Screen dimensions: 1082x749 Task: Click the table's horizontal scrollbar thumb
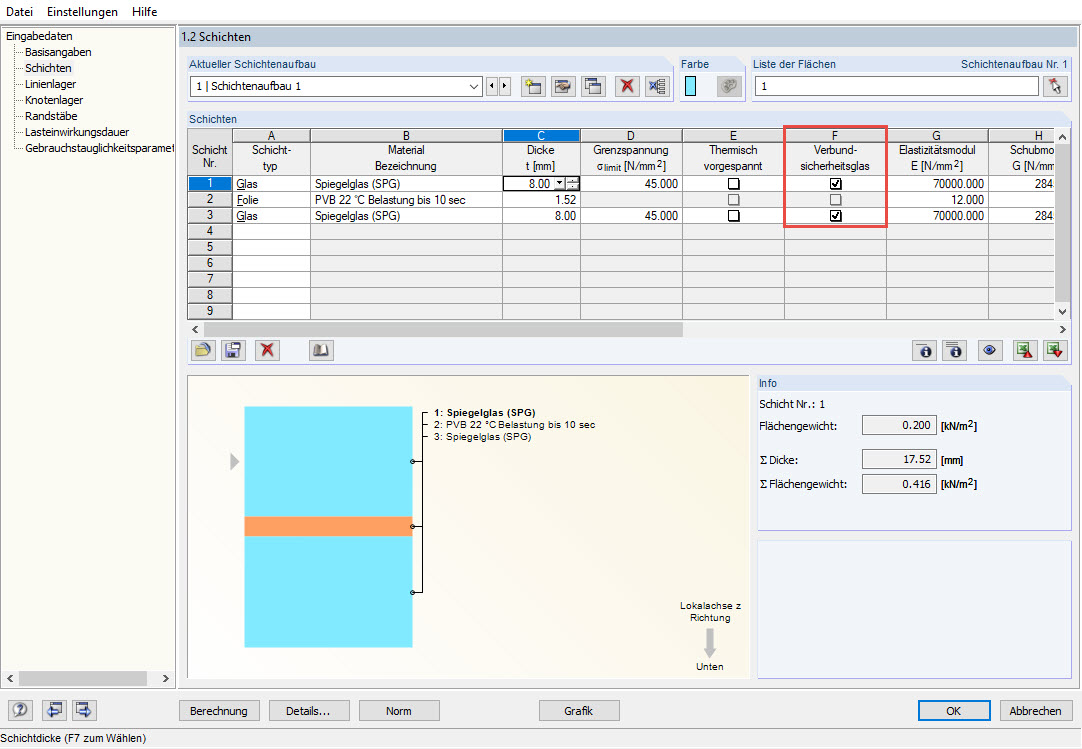443,329
